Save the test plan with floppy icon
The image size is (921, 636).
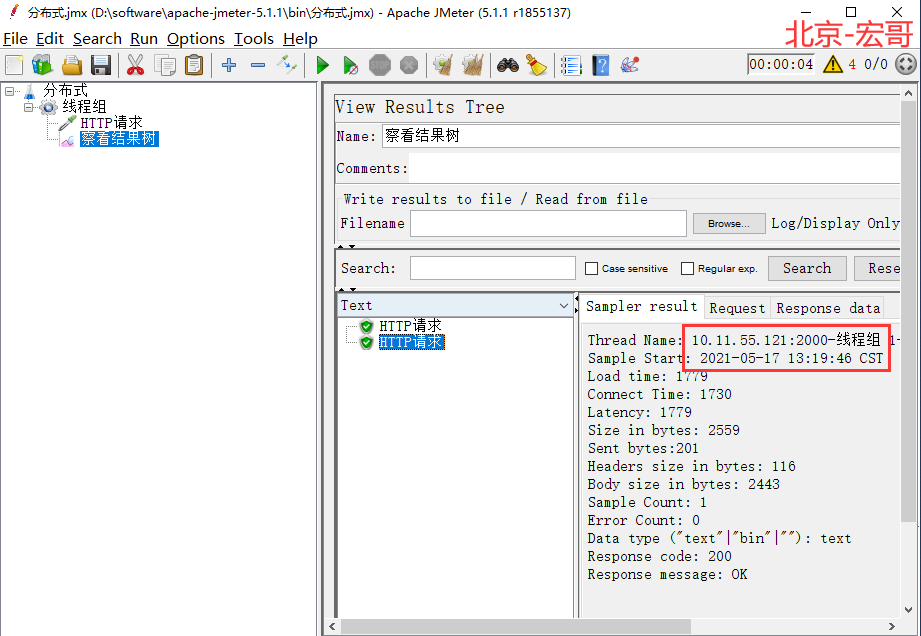click(x=101, y=65)
